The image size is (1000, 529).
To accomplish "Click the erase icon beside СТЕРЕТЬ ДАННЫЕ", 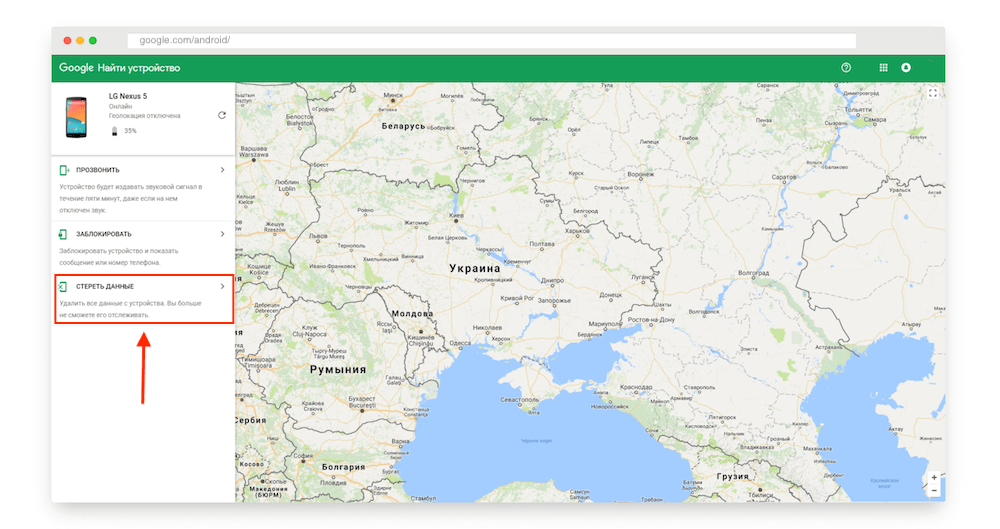I will pos(63,287).
